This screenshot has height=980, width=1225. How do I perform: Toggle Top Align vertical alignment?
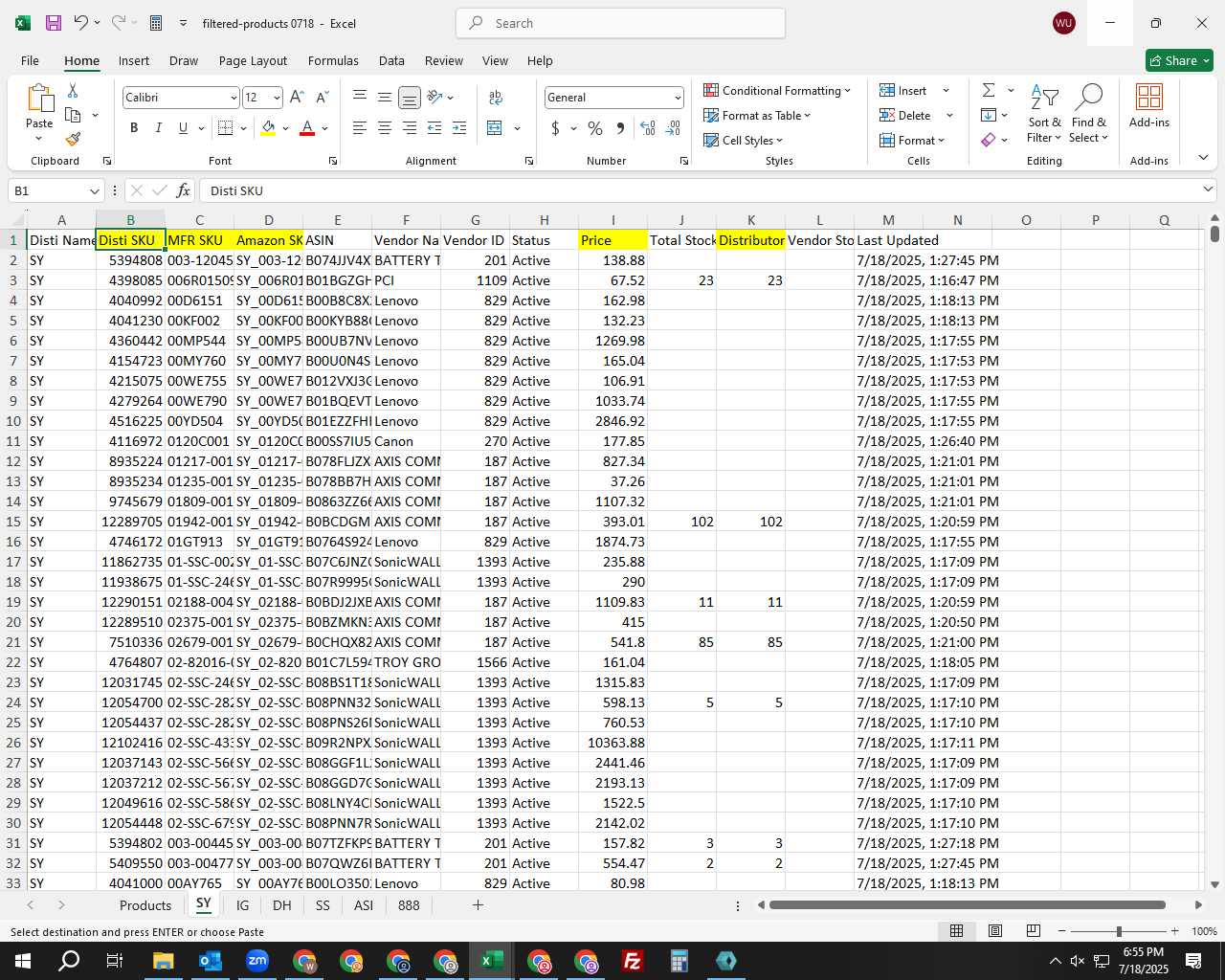click(359, 97)
